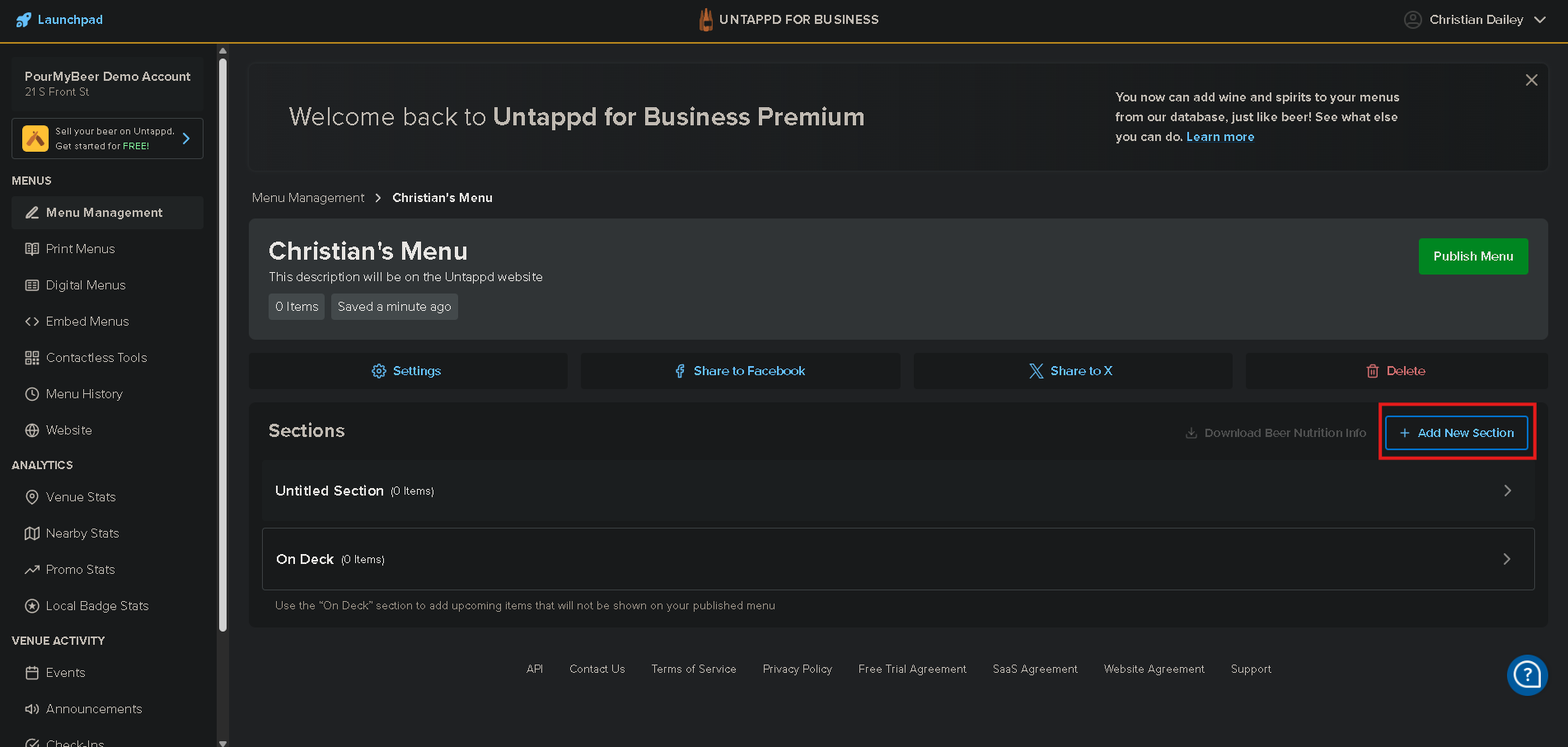The height and width of the screenshot is (747, 1568).
Task: Click the sidebar scroll-down arrow
Action: (x=222, y=742)
